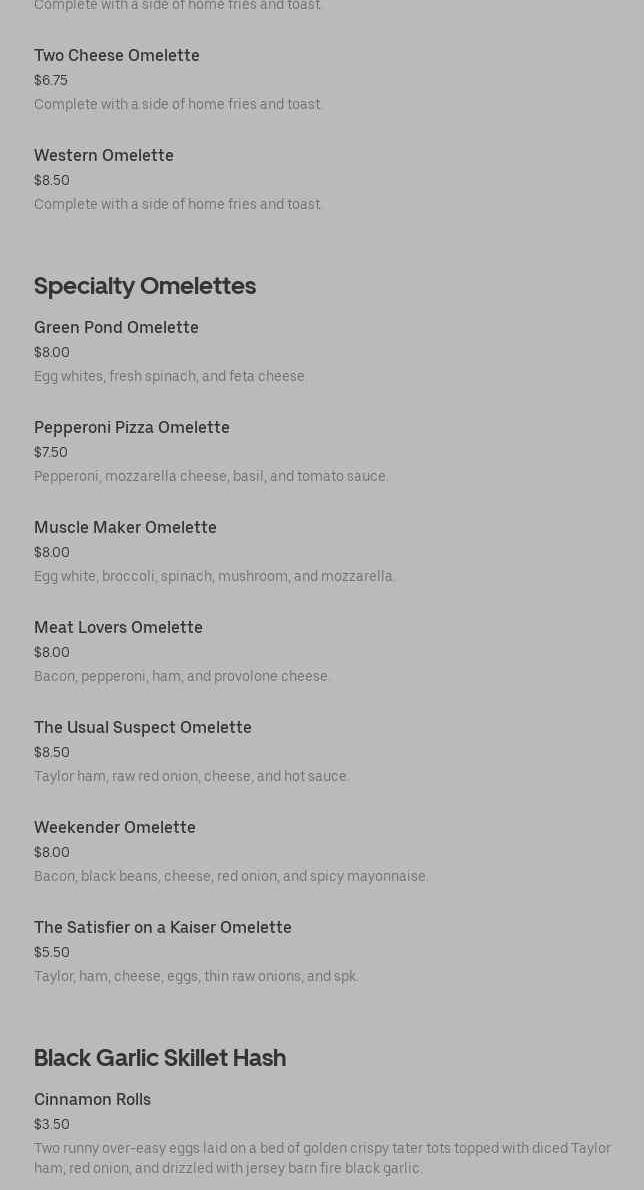Open the Meat Lovers Omelette item
644x1190 pixels.
(x=118, y=628)
